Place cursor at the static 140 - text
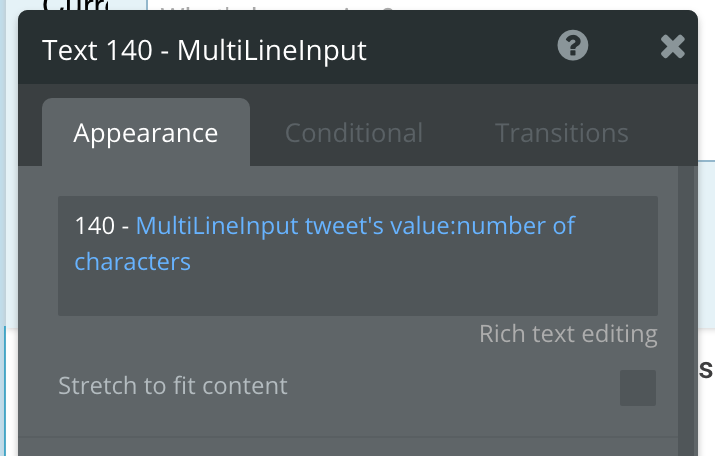 coord(102,226)
